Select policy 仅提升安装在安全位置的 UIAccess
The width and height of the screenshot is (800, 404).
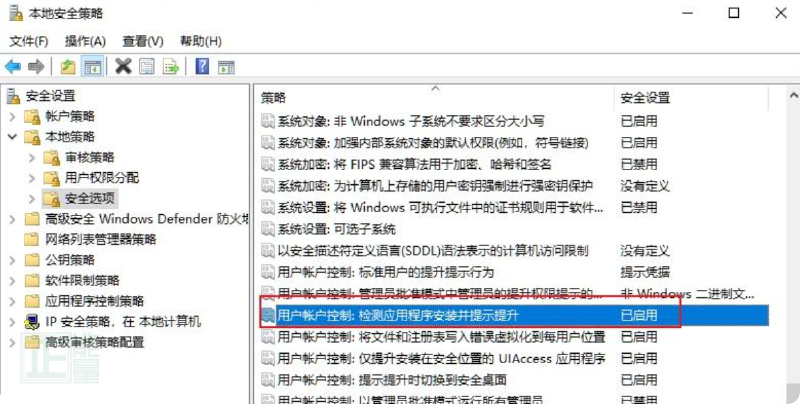click(x=441, y=358)
